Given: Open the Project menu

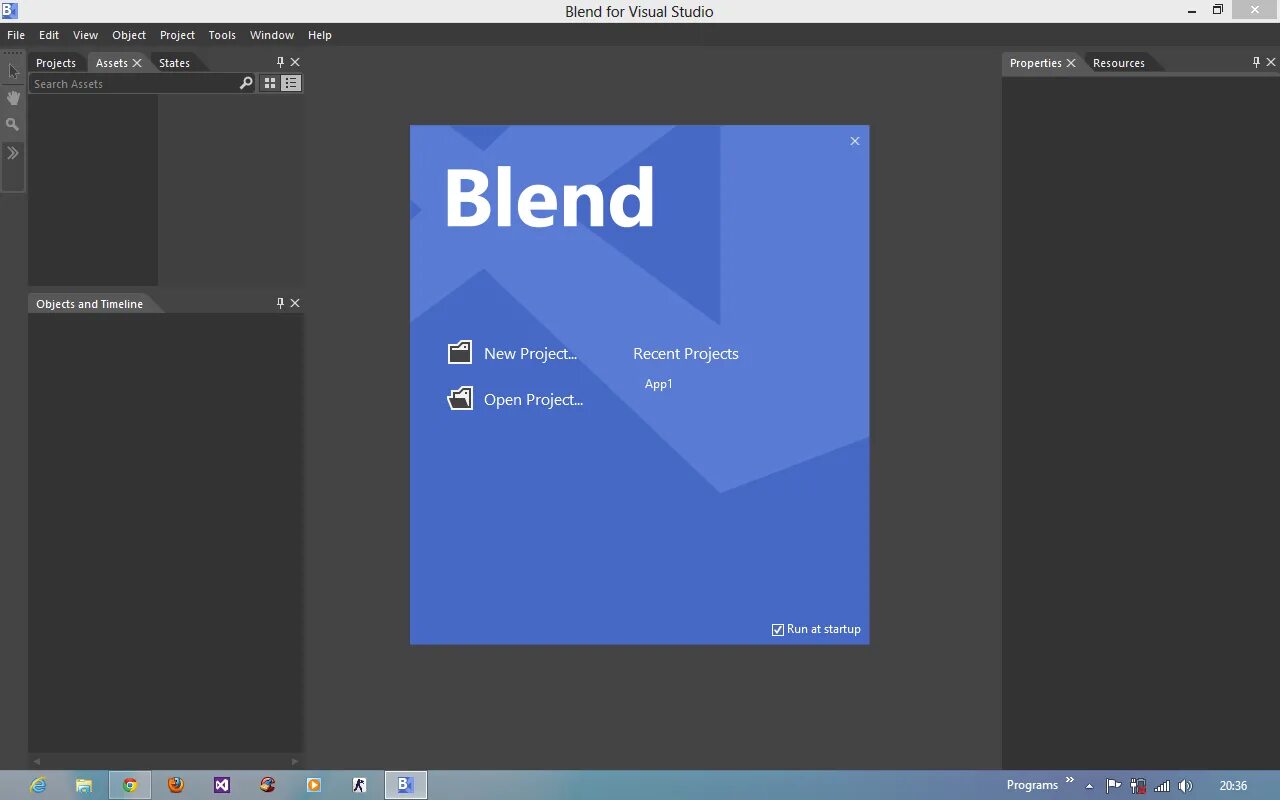Looking at the screenshot, I should [x=177, y=35].
